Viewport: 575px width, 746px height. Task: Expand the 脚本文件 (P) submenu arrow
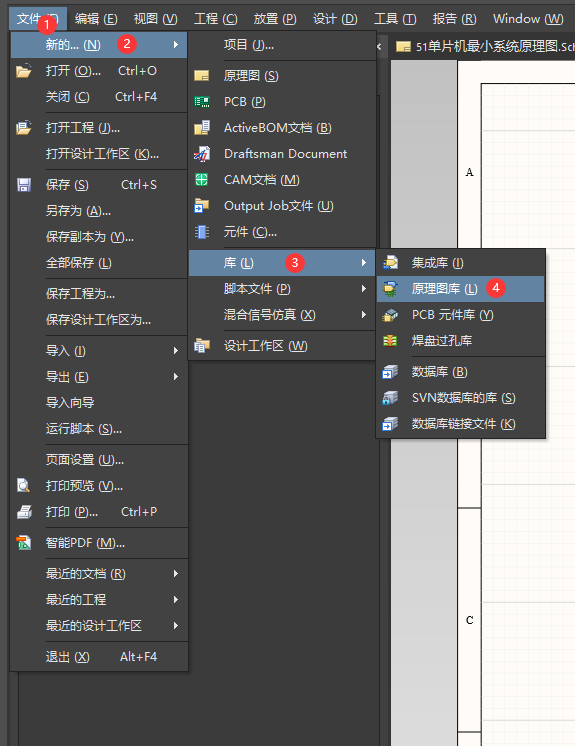[x=364, y=288]
